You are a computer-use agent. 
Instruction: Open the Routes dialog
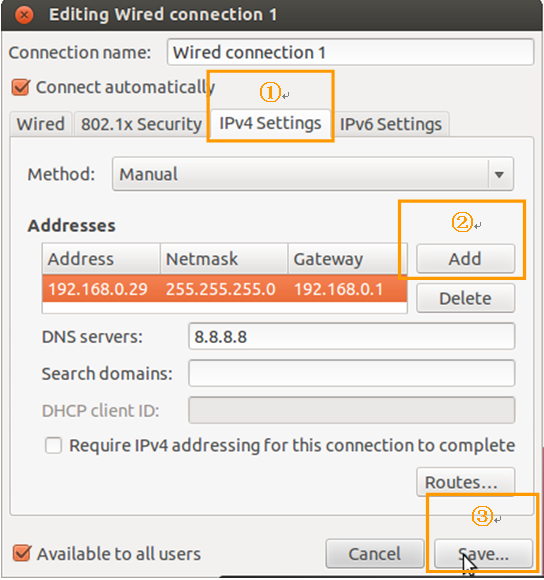pyautogui.click(x=465, y=482)
